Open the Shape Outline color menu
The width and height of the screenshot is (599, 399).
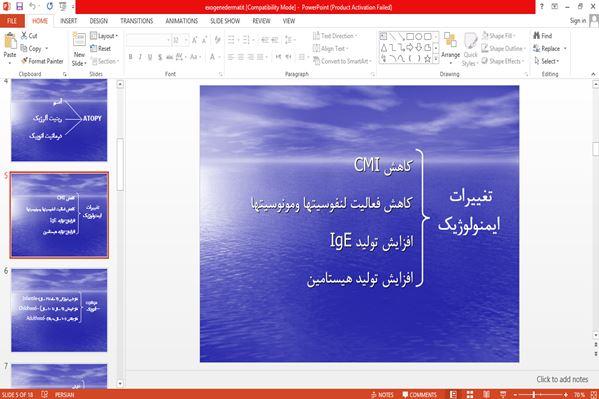pyautogui.click(x=503, y=49)
